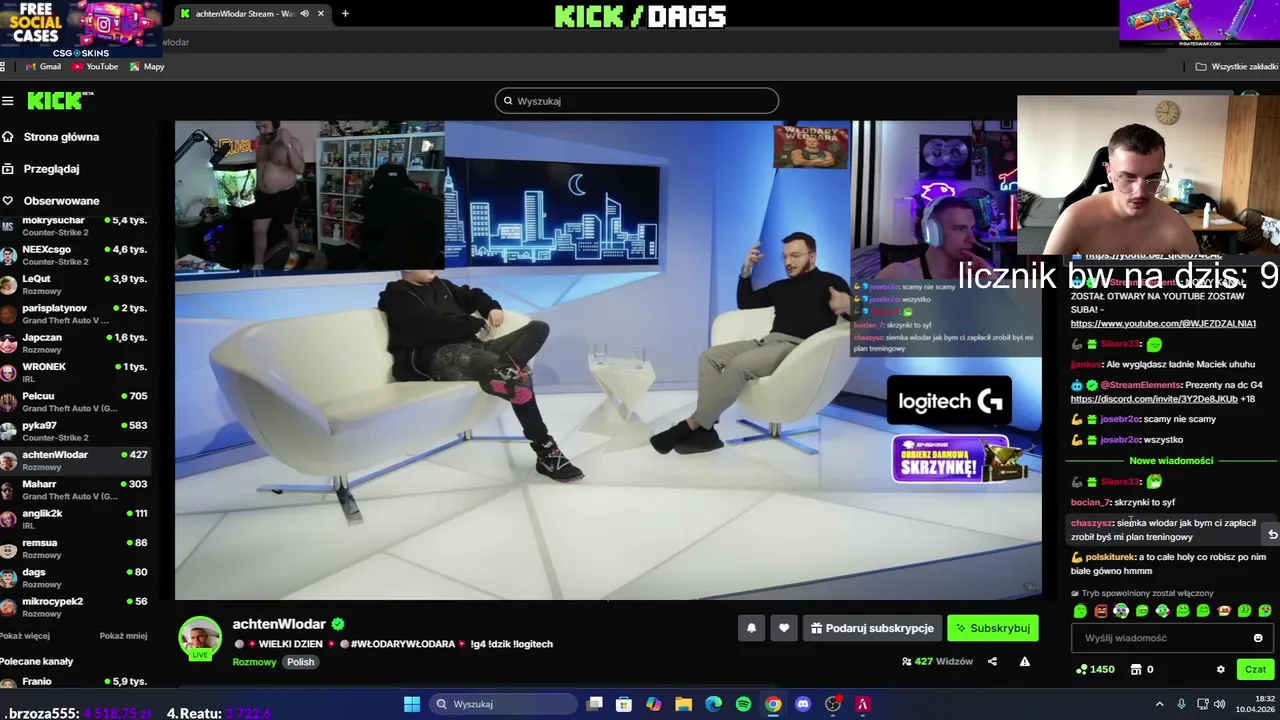Open the Gmail bookmark

(x=42, y=67)
